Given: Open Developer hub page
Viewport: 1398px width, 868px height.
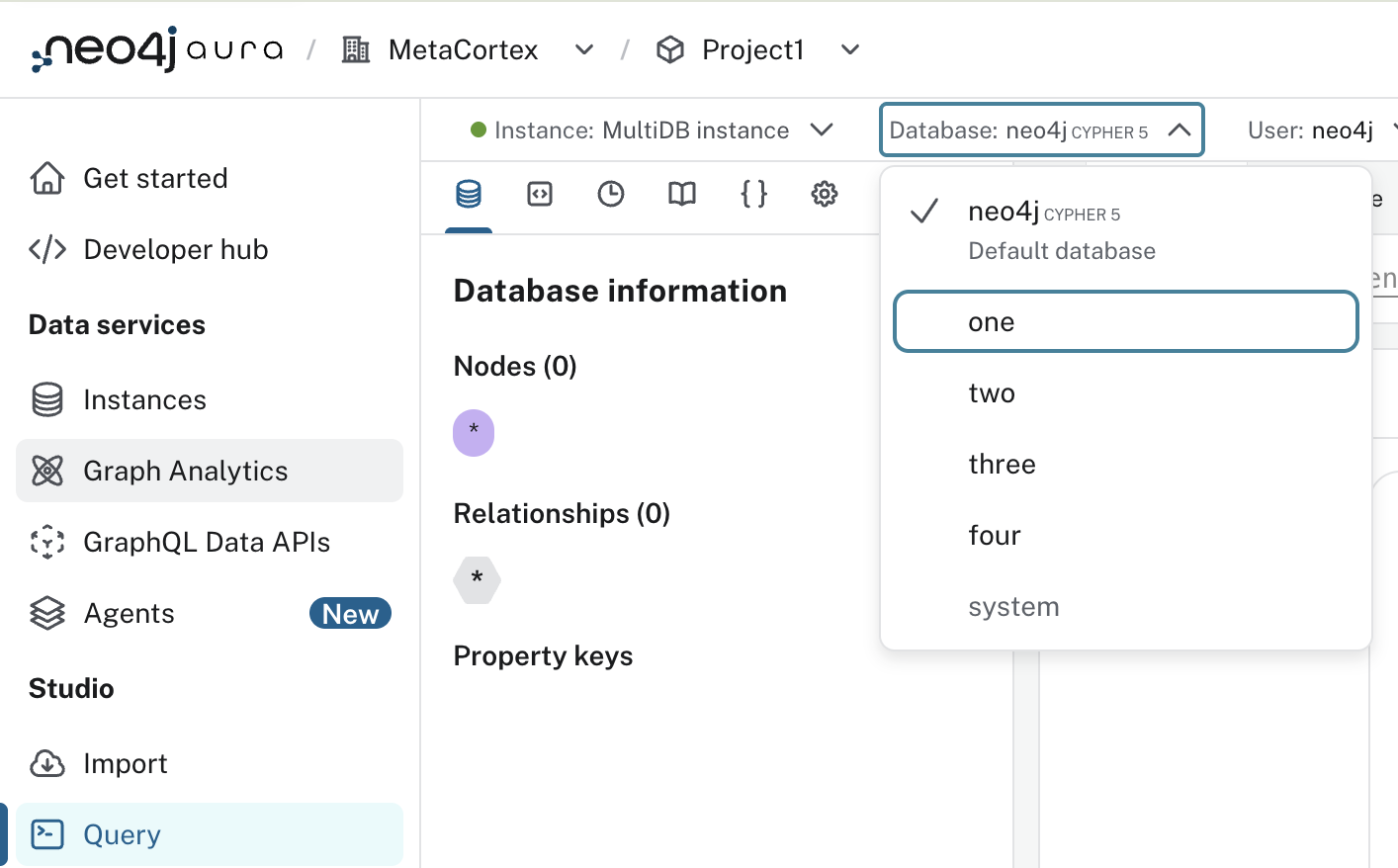Looking at the screenshot, I should [210, 249].
